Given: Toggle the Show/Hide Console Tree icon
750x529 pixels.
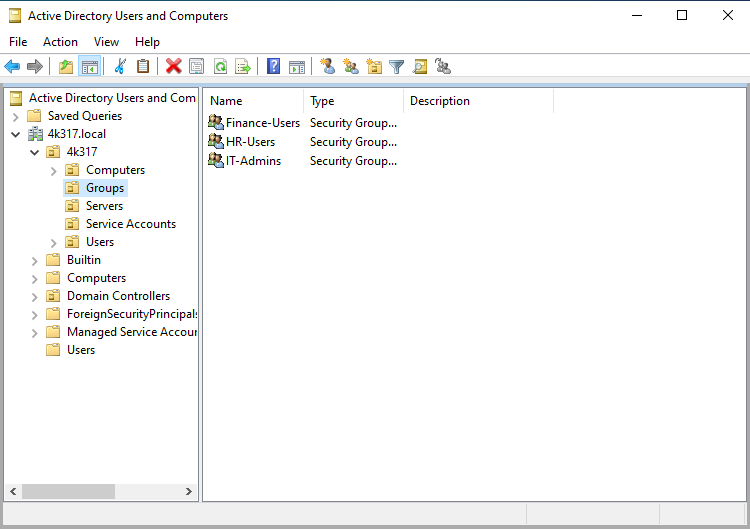Looking at the screenshot, I should 90,66.
